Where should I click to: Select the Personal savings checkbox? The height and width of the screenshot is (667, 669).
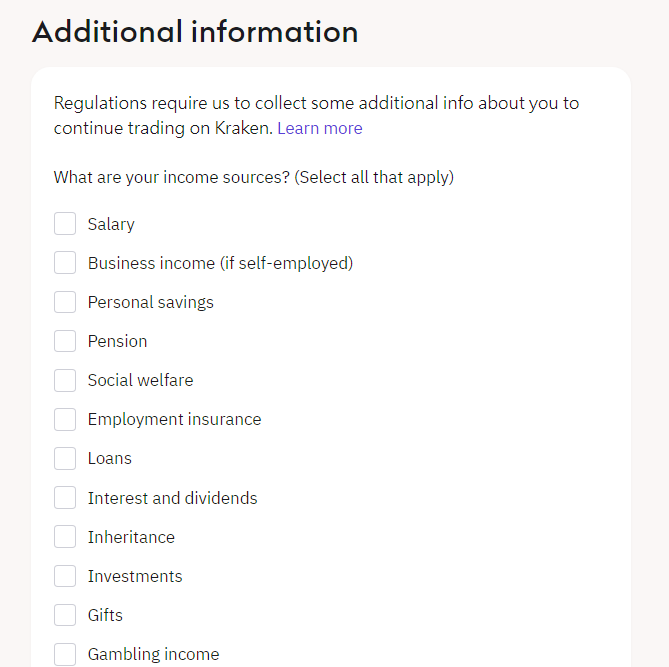coord(65,302)
